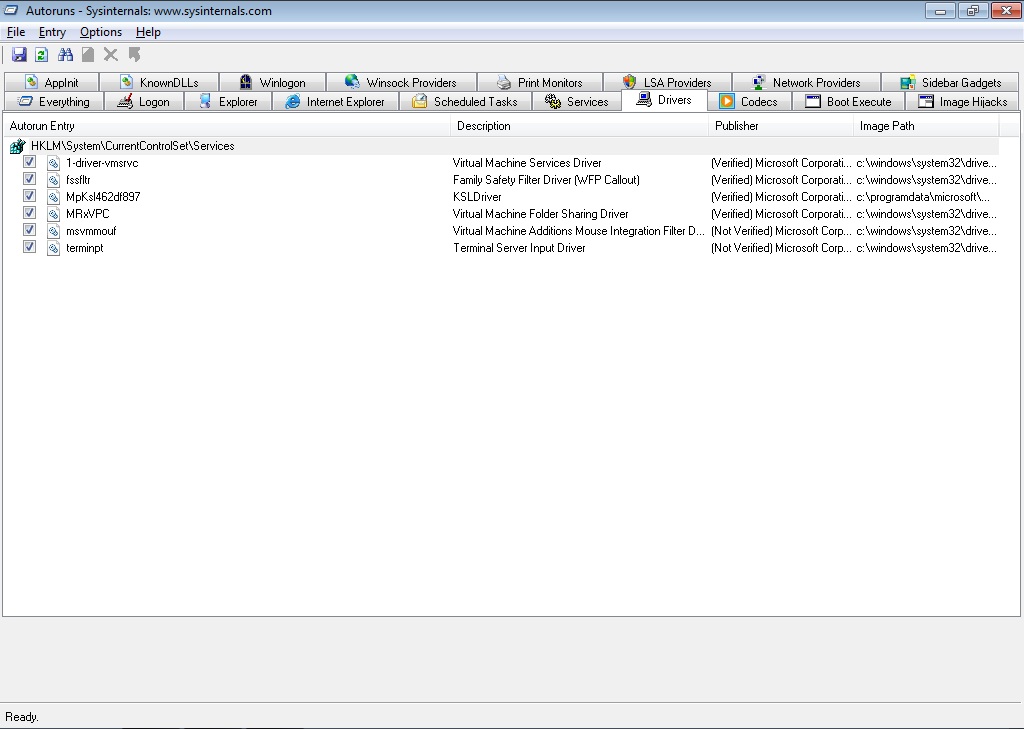Click the registry key icon beside HKLM Services
This screenshot has height=729, width=1024.
pyautogui.click(x=18, y=146)
